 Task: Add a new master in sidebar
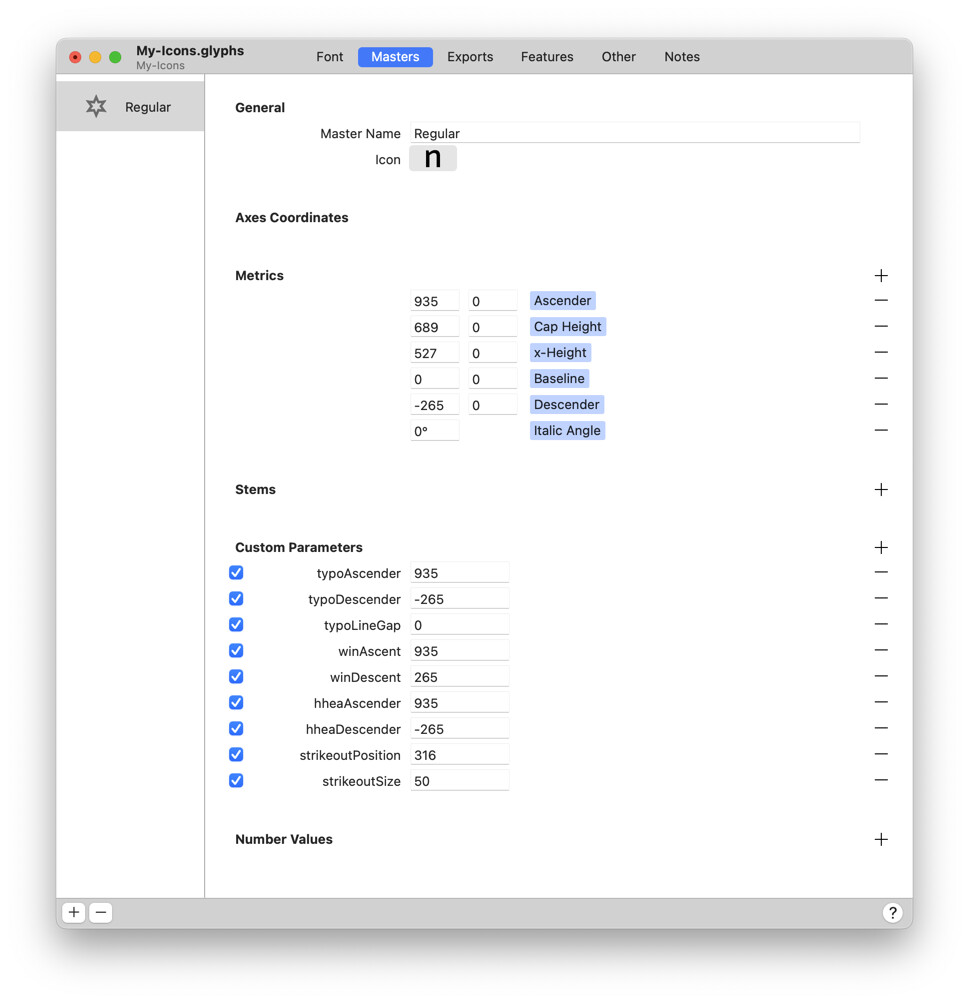click(74, 913)
